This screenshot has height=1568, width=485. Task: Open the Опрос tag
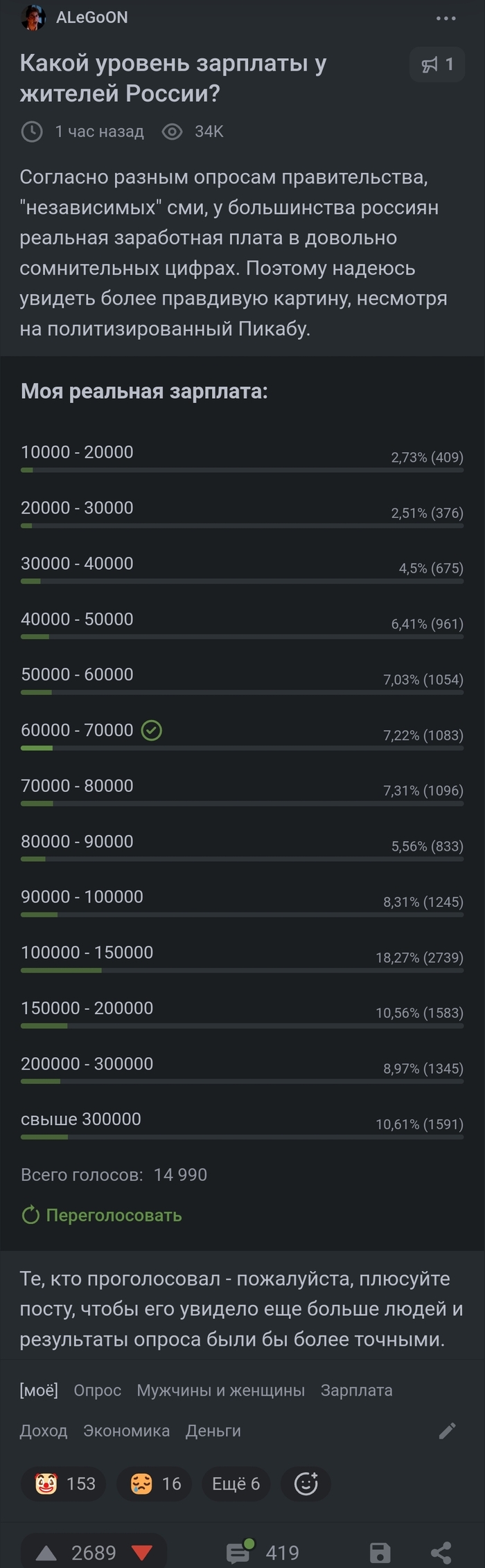coord(98,1389)
